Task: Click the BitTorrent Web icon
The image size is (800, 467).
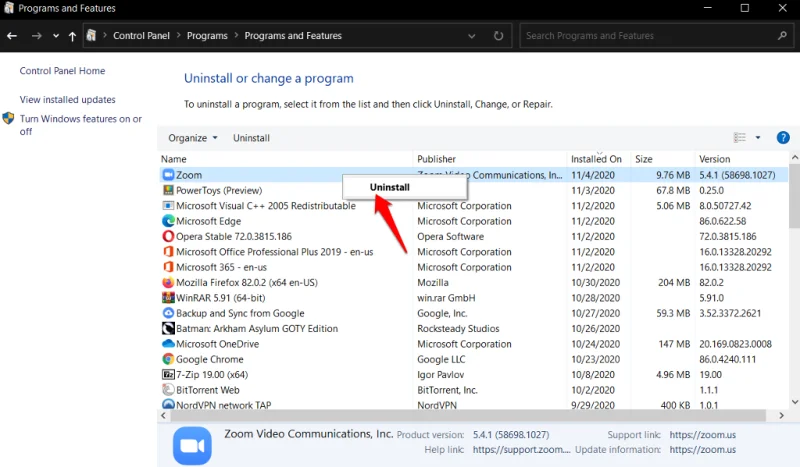Action: tap(168, 389)
